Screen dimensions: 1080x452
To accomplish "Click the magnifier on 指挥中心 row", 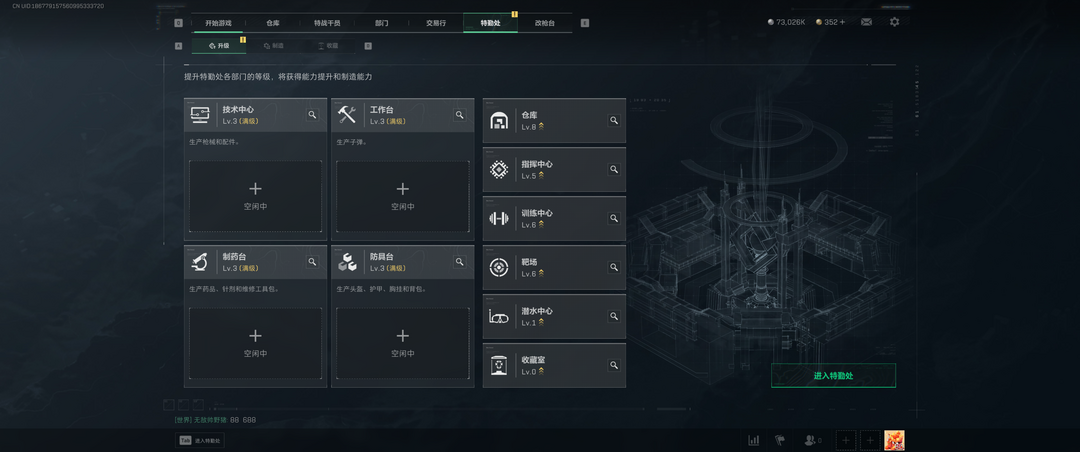I will tap(613, 170).
